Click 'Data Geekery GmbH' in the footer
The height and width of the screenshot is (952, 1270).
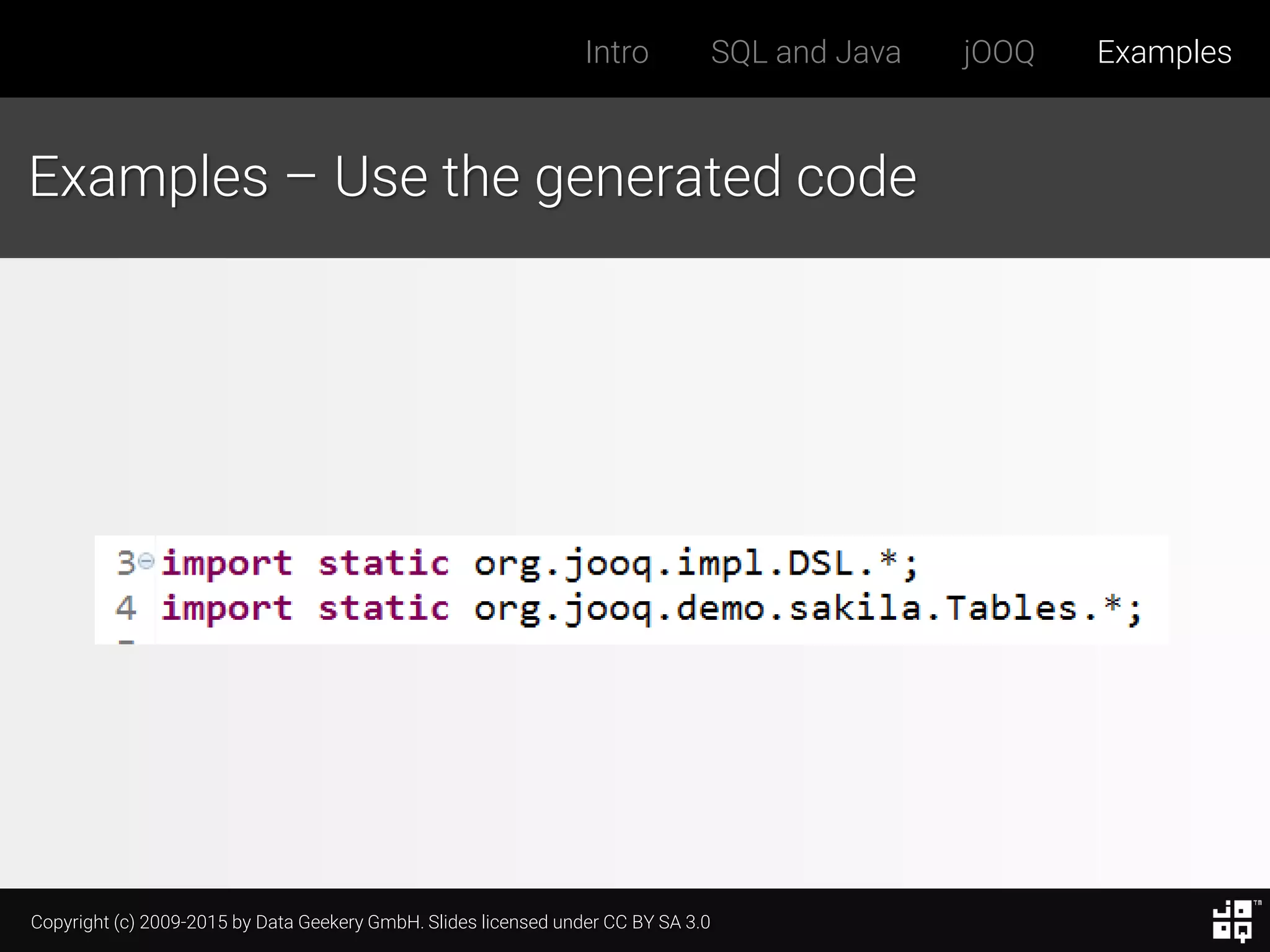(339, 922)
